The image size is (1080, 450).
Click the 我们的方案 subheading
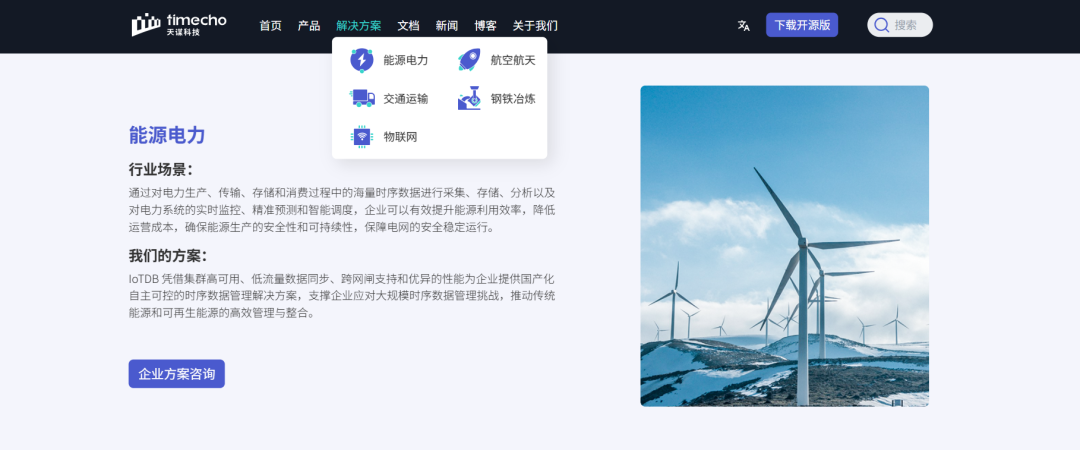click(x=168, y=256)
